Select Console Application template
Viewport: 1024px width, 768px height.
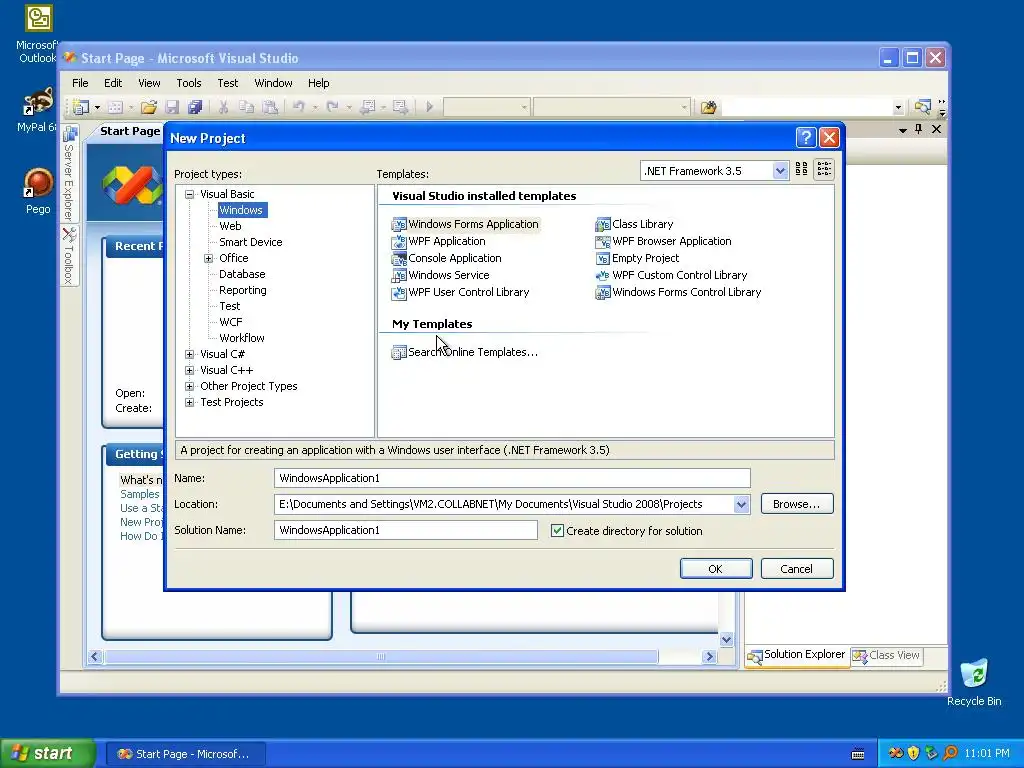[447, 258]
